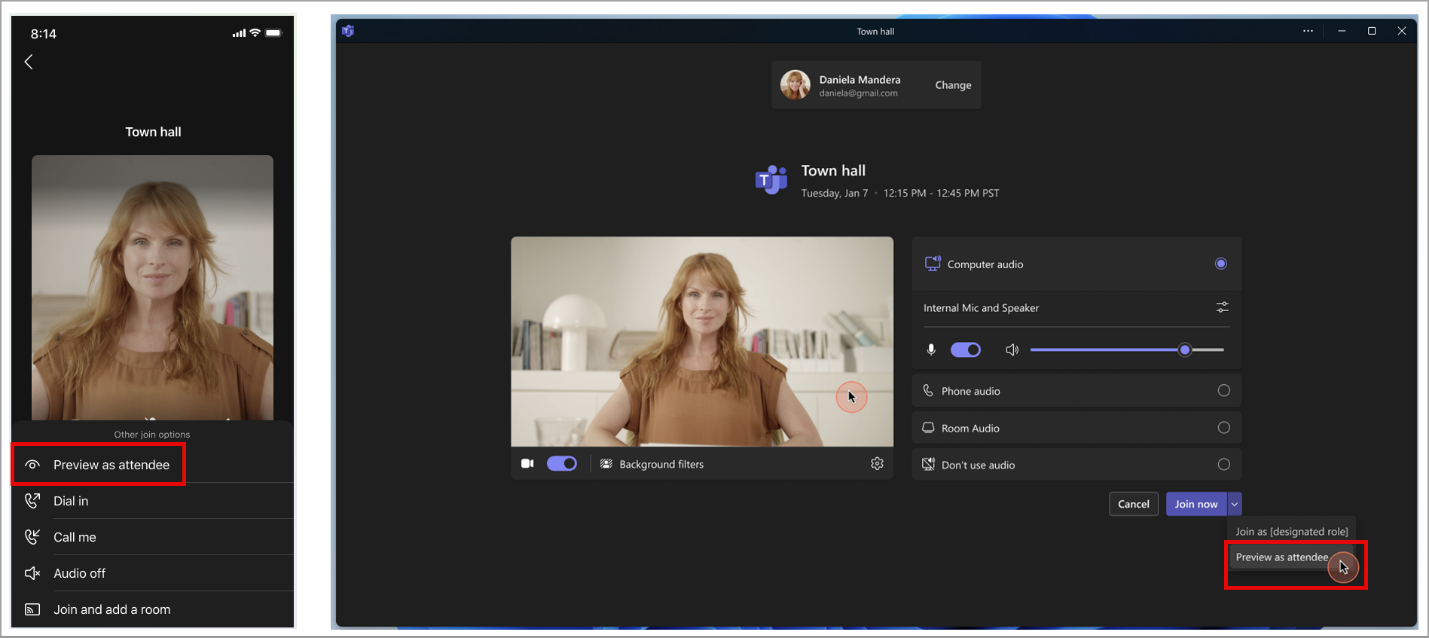
Task: Open the more options ellipsis in the title bar
Action: click(1308, 31)
